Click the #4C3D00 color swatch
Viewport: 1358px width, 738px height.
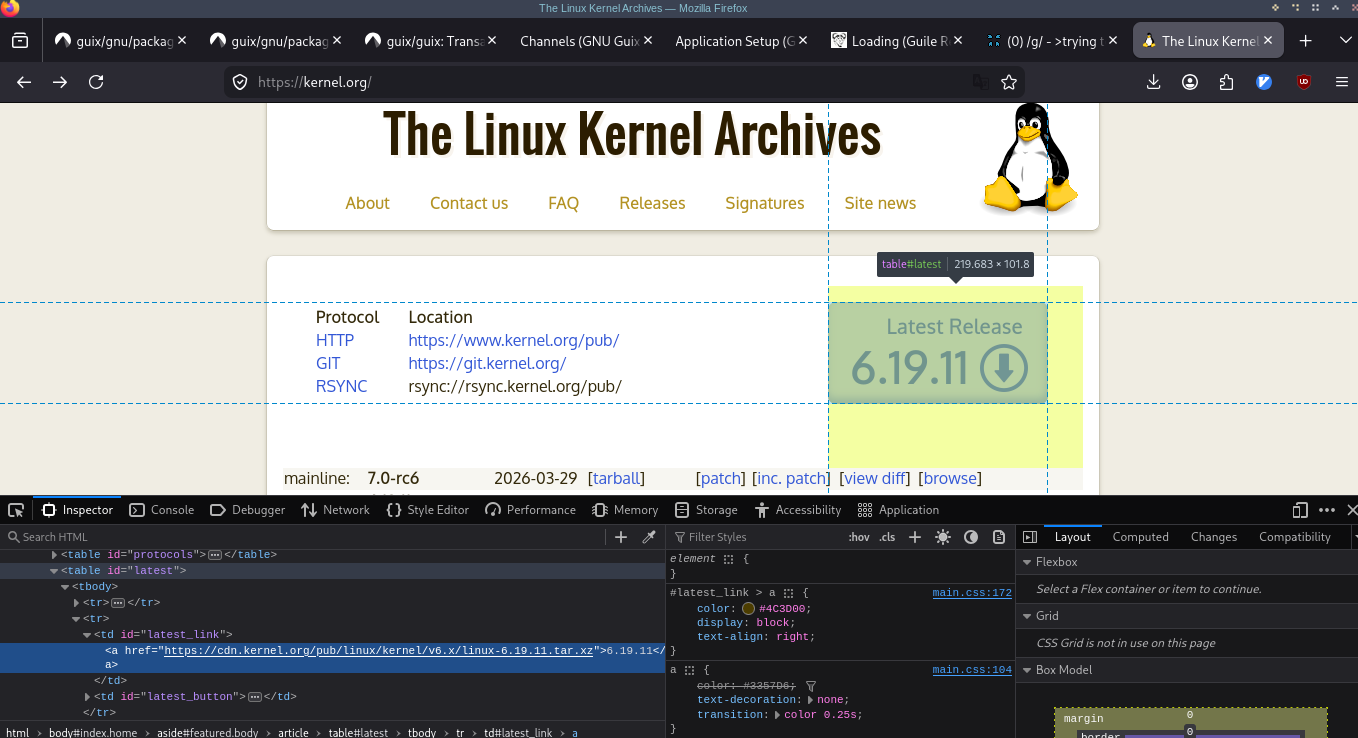(748, 608)
